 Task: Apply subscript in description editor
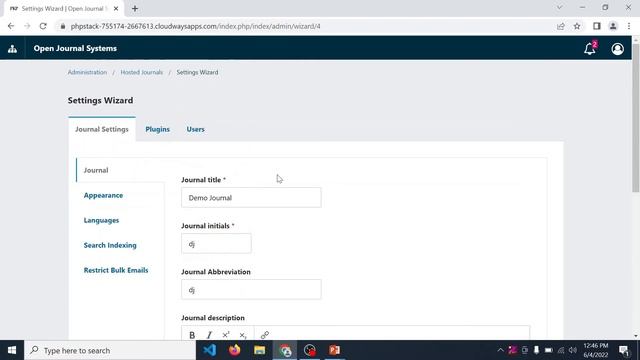pyautogui.click(x=243, y=335)
